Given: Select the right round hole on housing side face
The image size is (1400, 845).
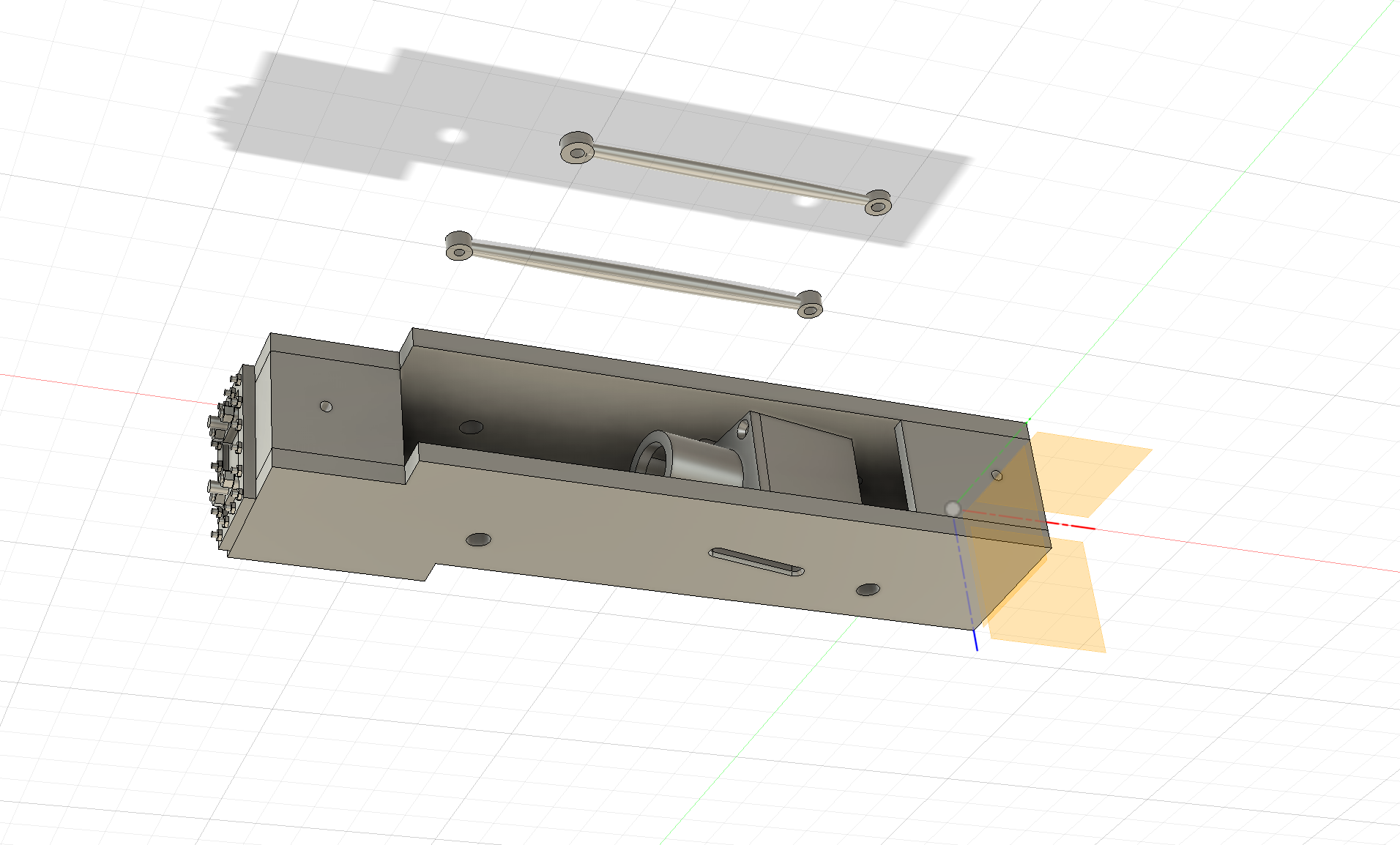Looking at the screenshot, I should click(868, 589).
